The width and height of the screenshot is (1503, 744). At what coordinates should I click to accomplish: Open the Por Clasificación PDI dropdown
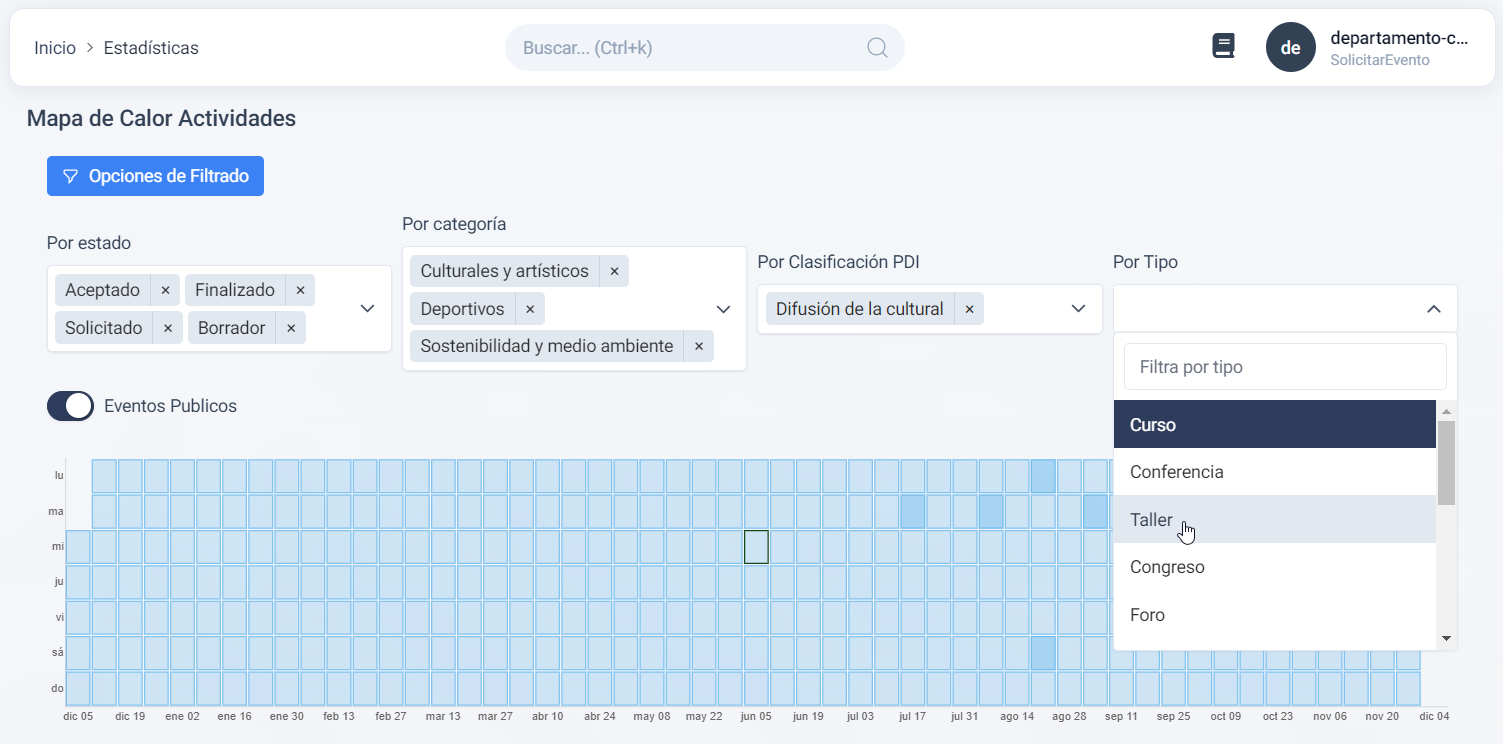click(x=1078, y=308)
